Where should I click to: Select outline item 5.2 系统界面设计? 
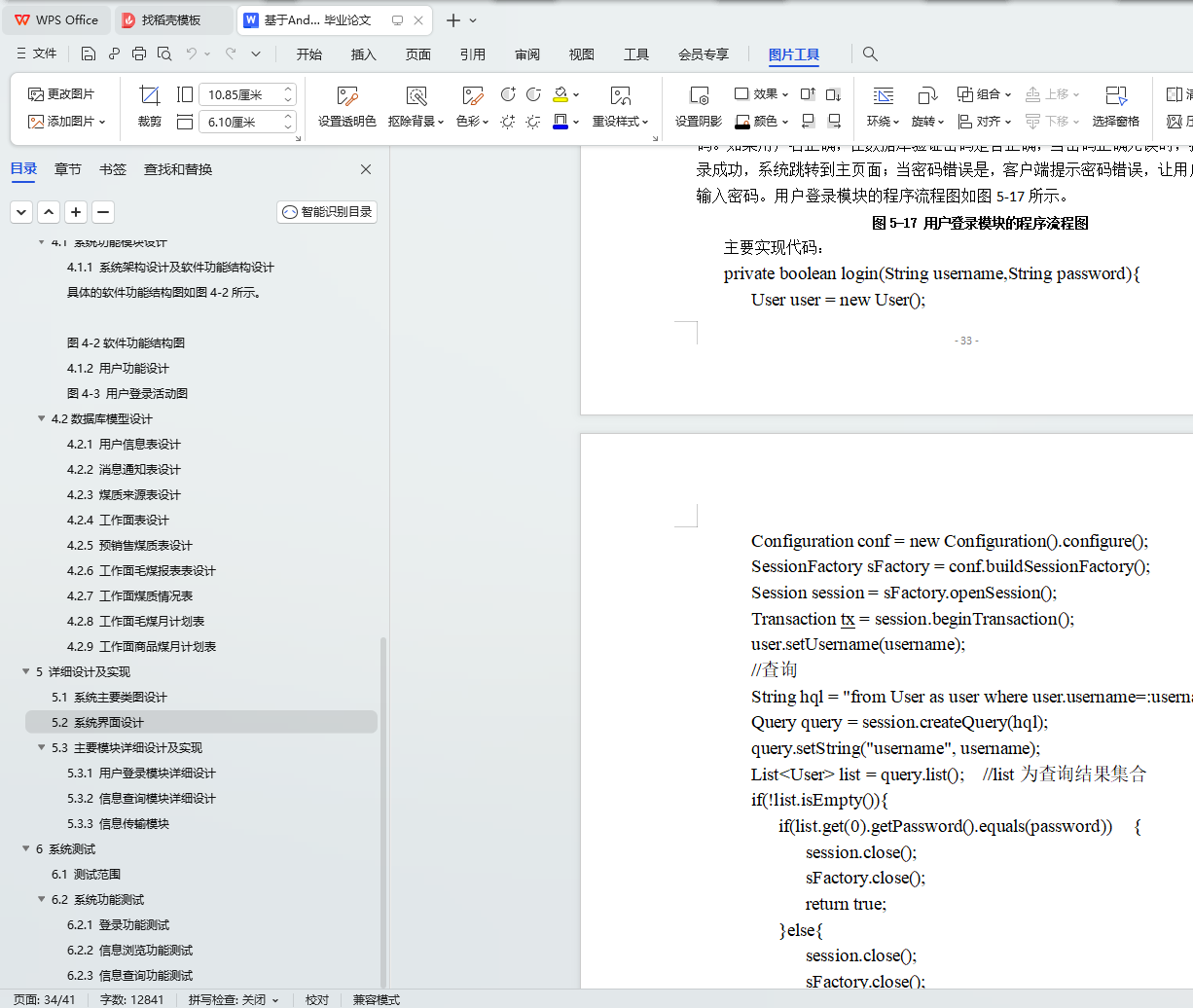coord(201,722)
